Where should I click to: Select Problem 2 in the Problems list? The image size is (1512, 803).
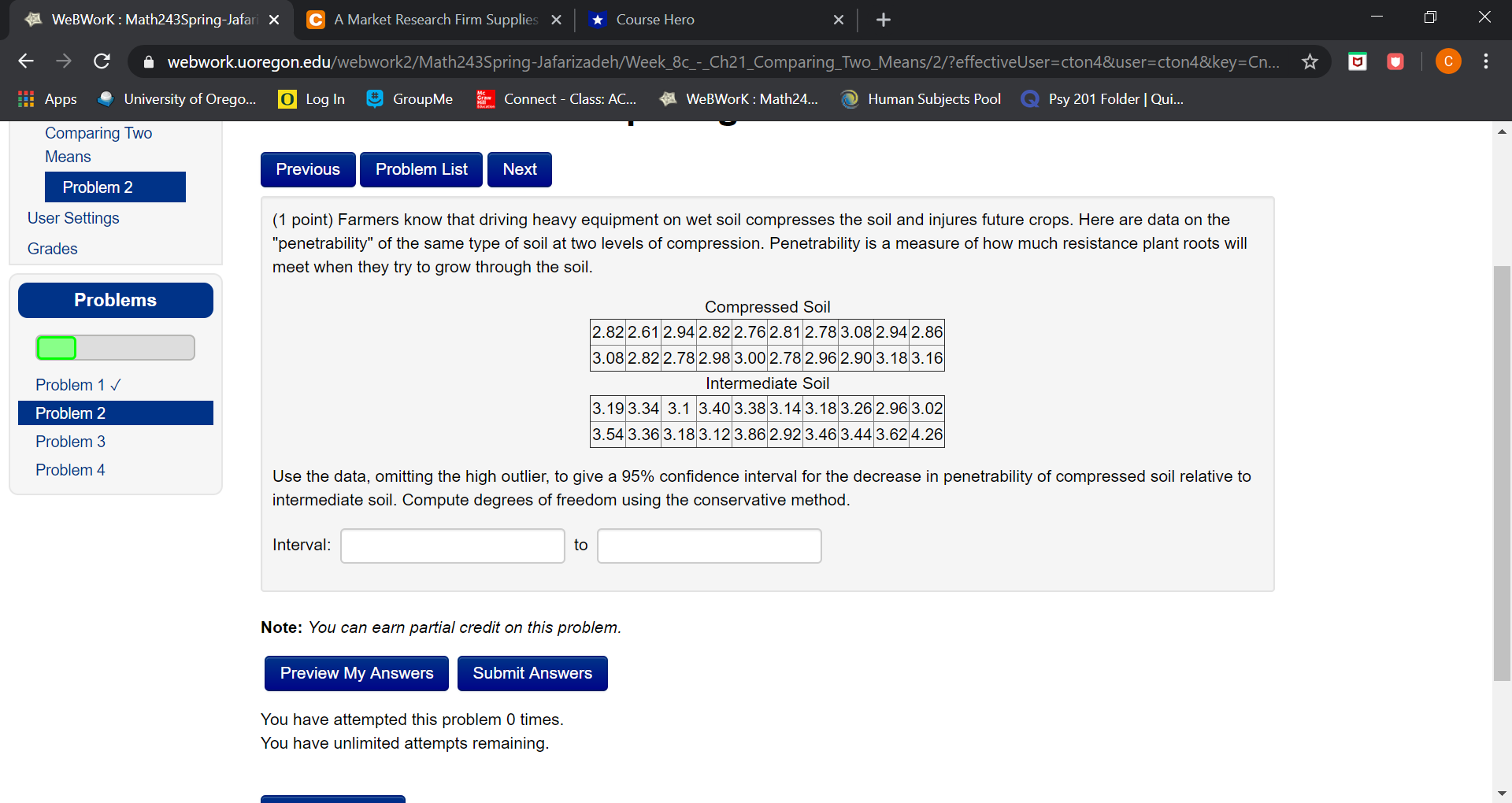(x=116, y=413)
